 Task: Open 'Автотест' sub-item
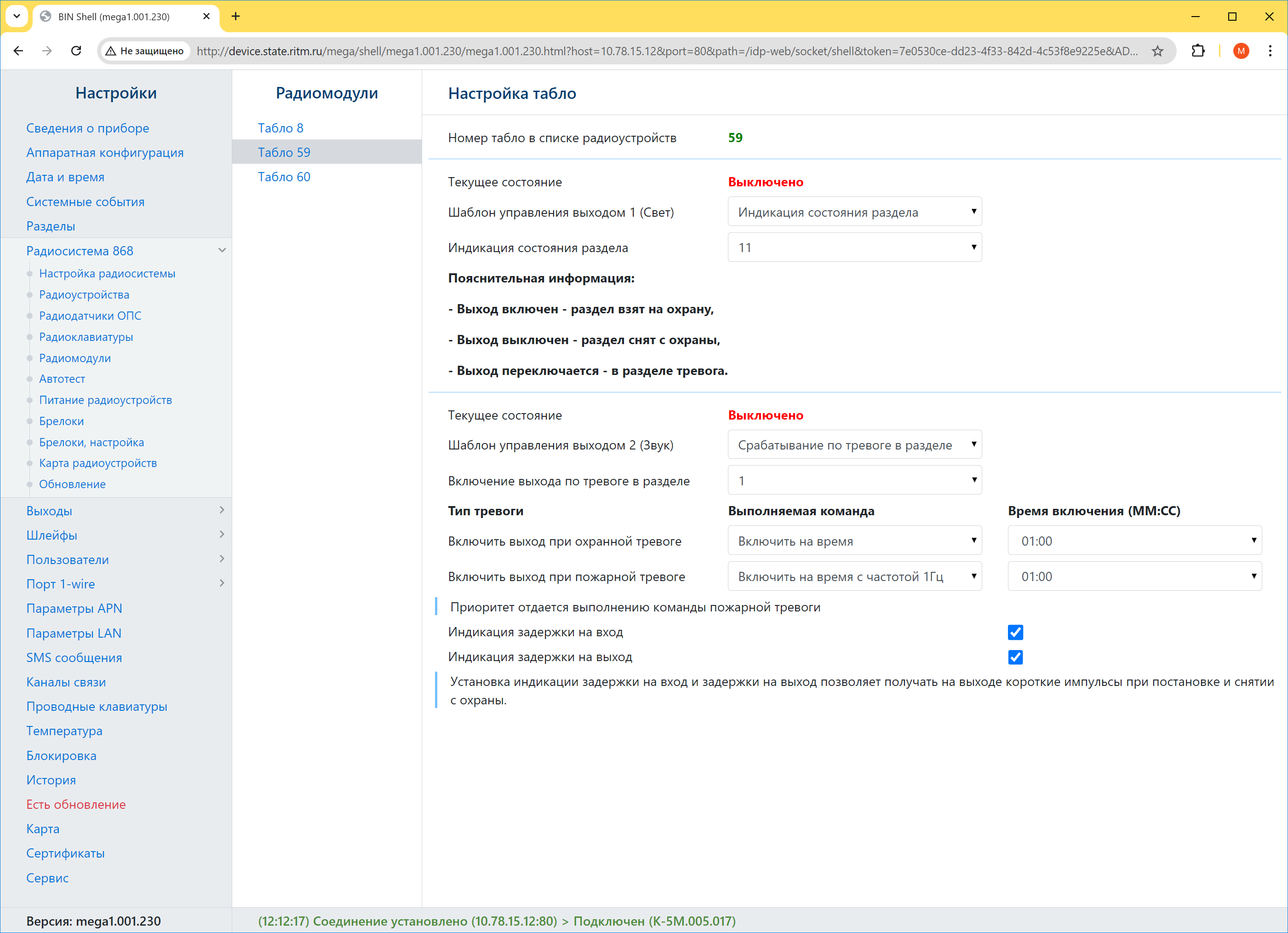pyautogui.click(x=62, y=379)
